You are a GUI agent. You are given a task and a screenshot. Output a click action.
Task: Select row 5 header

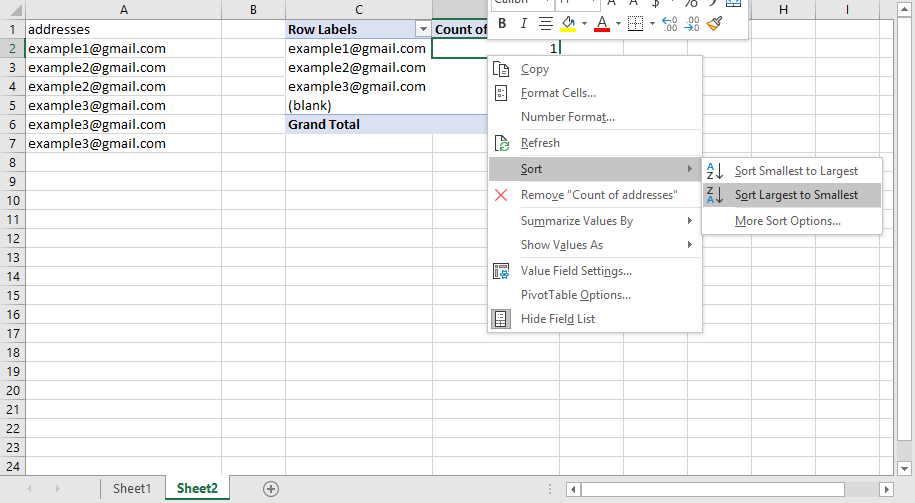[x=12, y=106]
